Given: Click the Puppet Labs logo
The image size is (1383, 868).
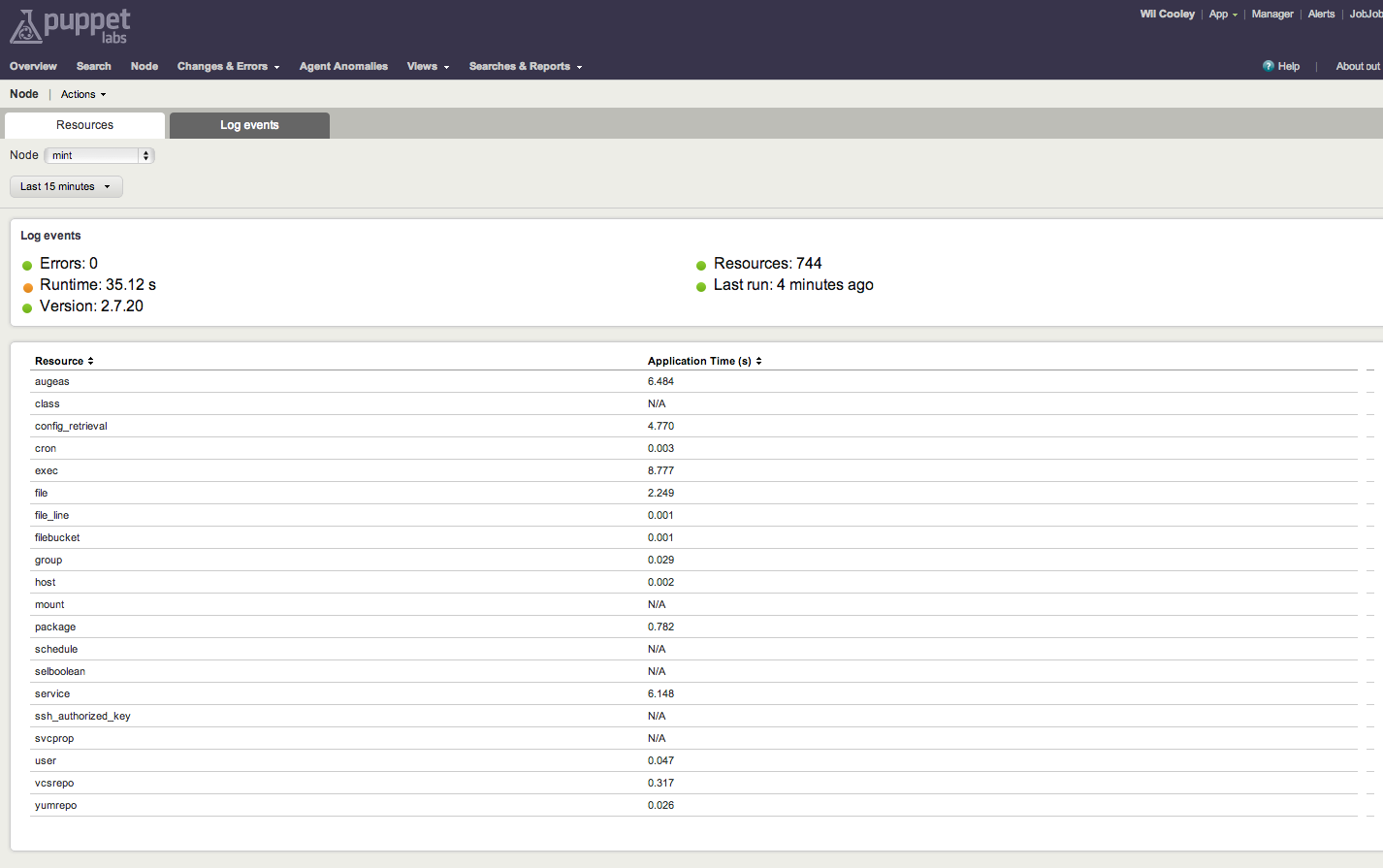Looking at the screenshot, I should [x=70, y=26].
